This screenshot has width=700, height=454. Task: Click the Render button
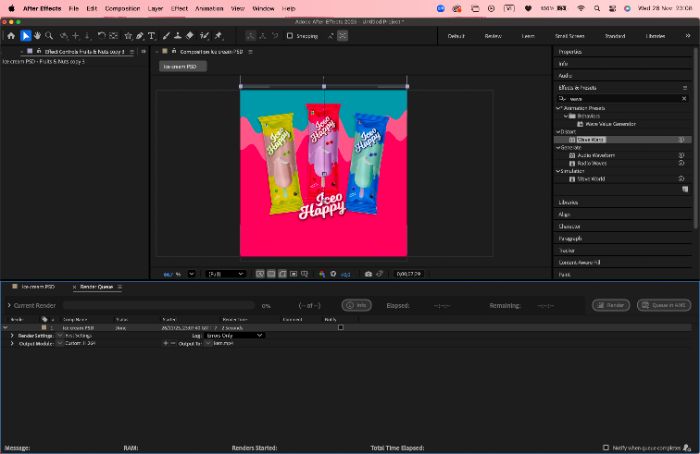point(611,305)
